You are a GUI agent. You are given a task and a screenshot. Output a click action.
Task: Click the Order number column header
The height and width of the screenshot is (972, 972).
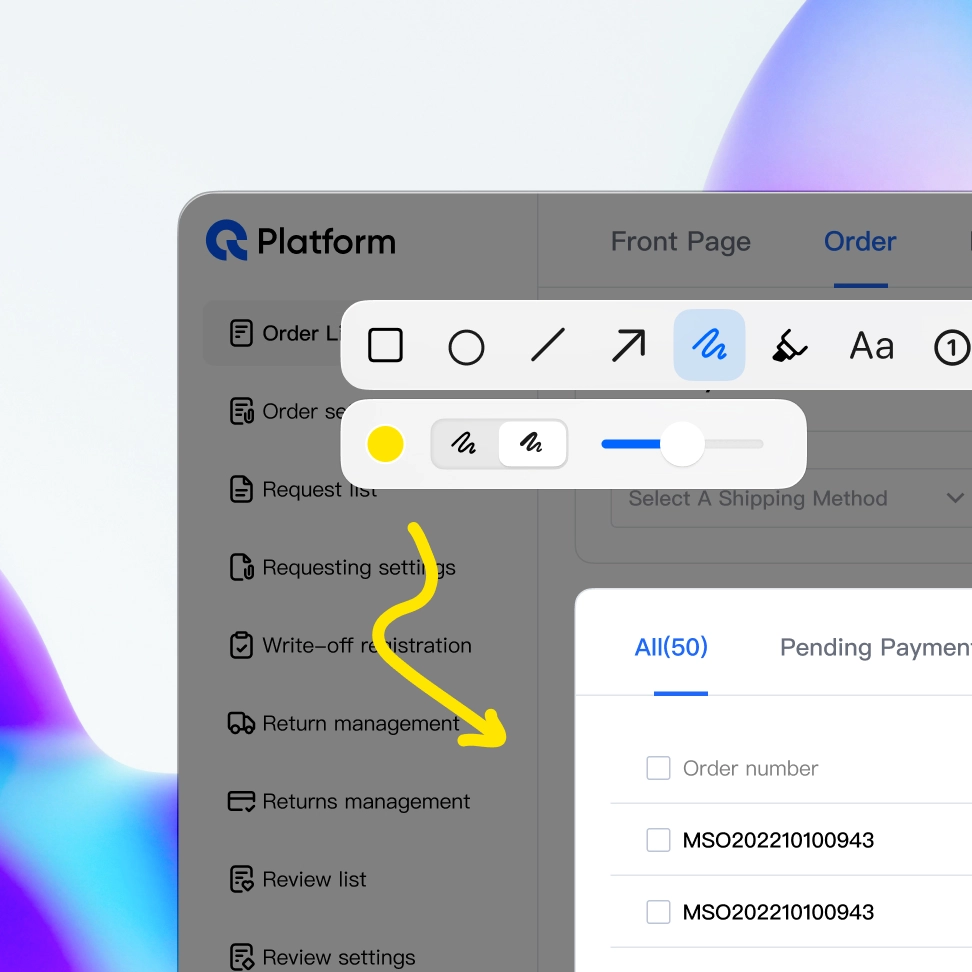(750, 769)
